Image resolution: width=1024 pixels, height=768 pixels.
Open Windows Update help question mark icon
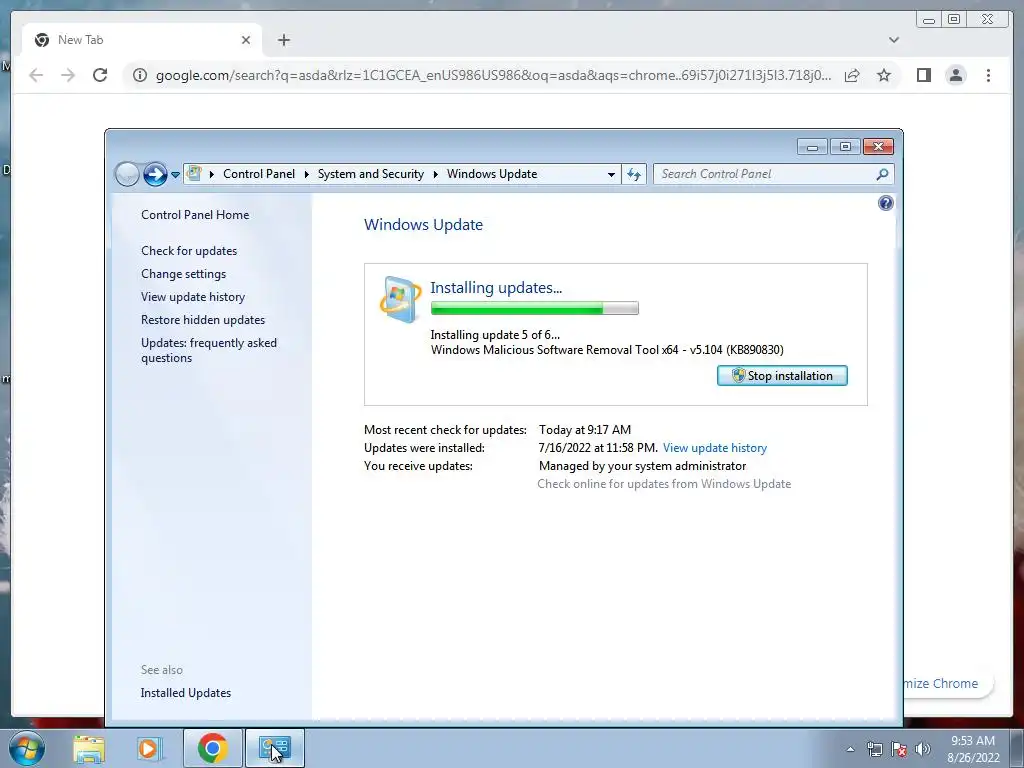pyautogui.click(x=886, y=203)
